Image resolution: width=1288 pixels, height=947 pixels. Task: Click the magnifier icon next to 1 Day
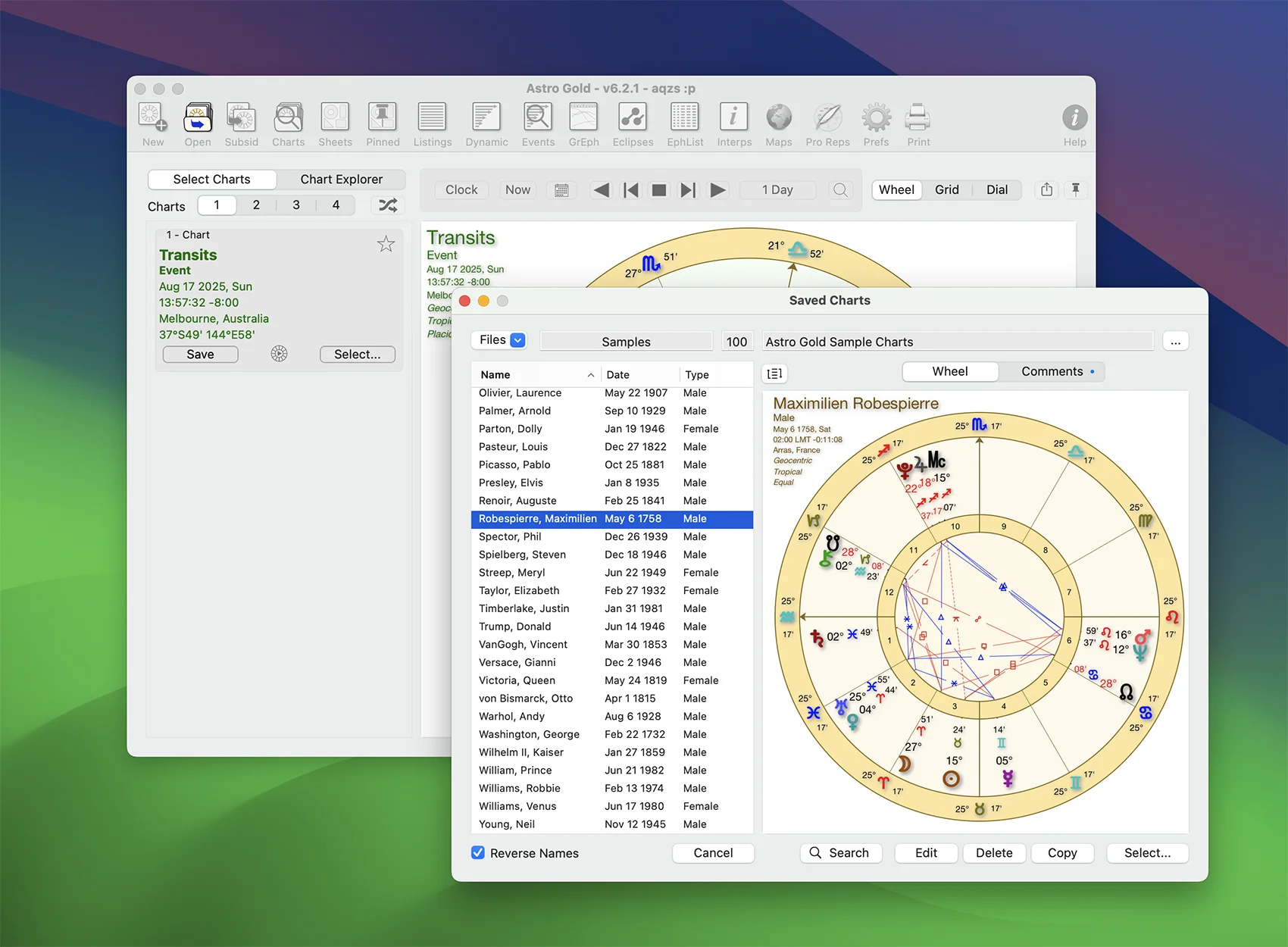[840, 190]
